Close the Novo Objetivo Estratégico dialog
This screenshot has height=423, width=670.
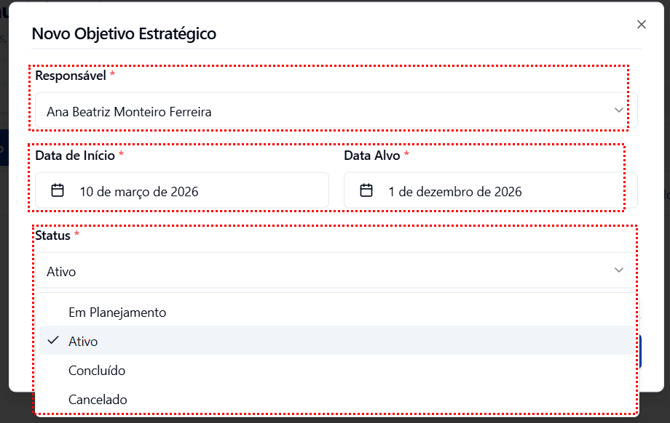[642, 25]
